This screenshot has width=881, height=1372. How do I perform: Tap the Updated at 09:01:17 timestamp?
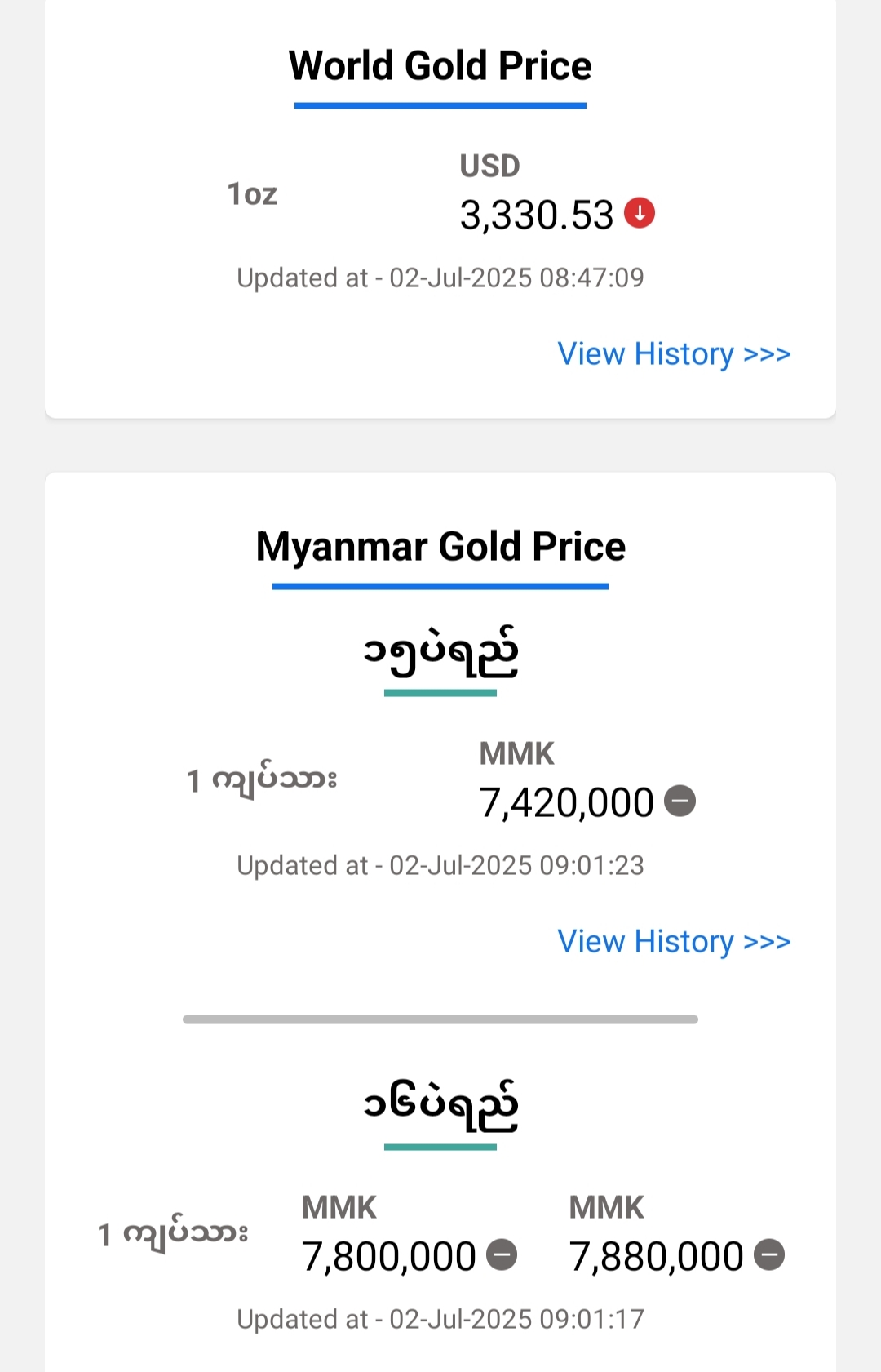[440, 1320]
